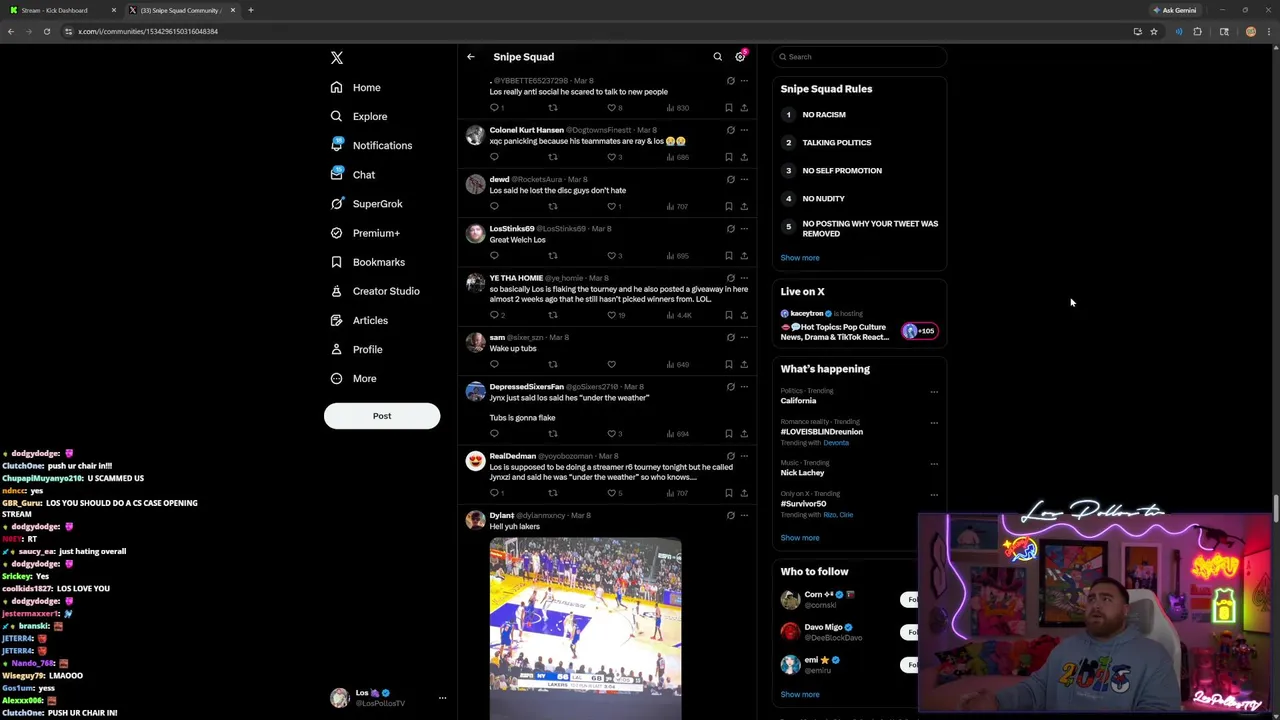Go back from the Snipe Squad community
This screenshot has width=1280, height=720.
point(471,57)
